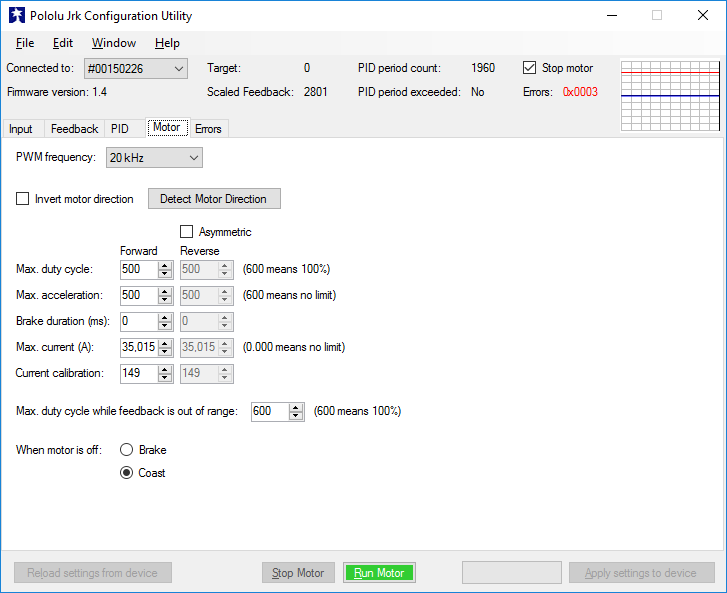Click the out-of-range Max. duty cycle field

pyautogui.click(x=270, y=411)
